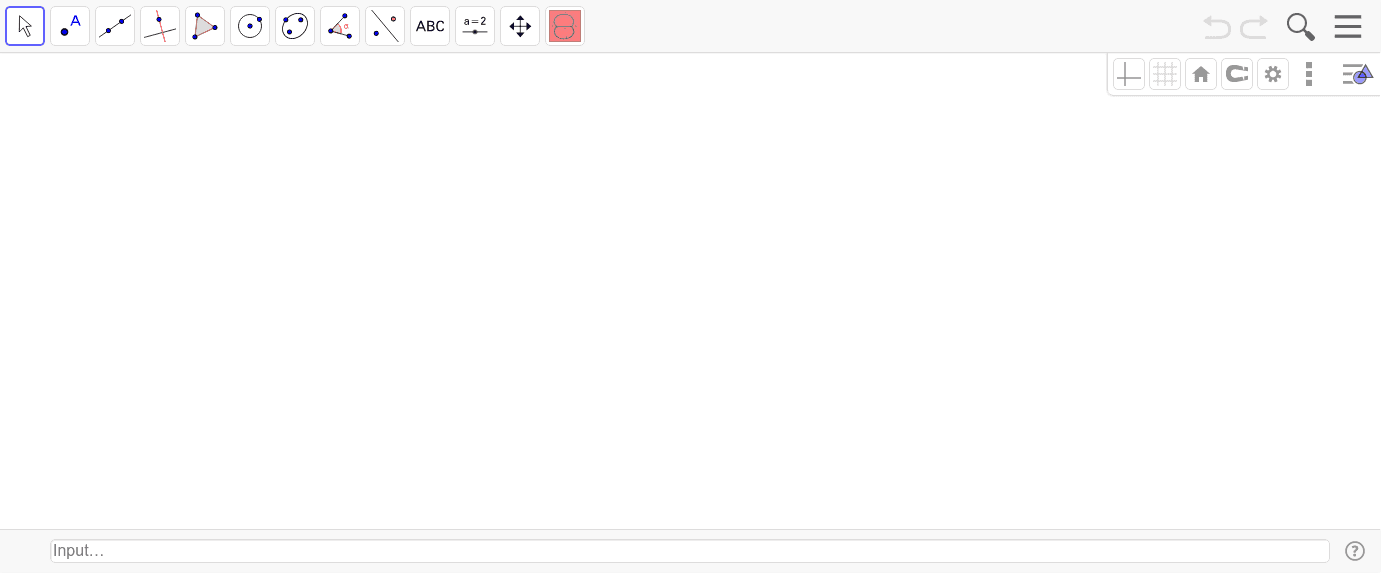Return to the standard home view

pyautogui.click(x=1201, y=74)
